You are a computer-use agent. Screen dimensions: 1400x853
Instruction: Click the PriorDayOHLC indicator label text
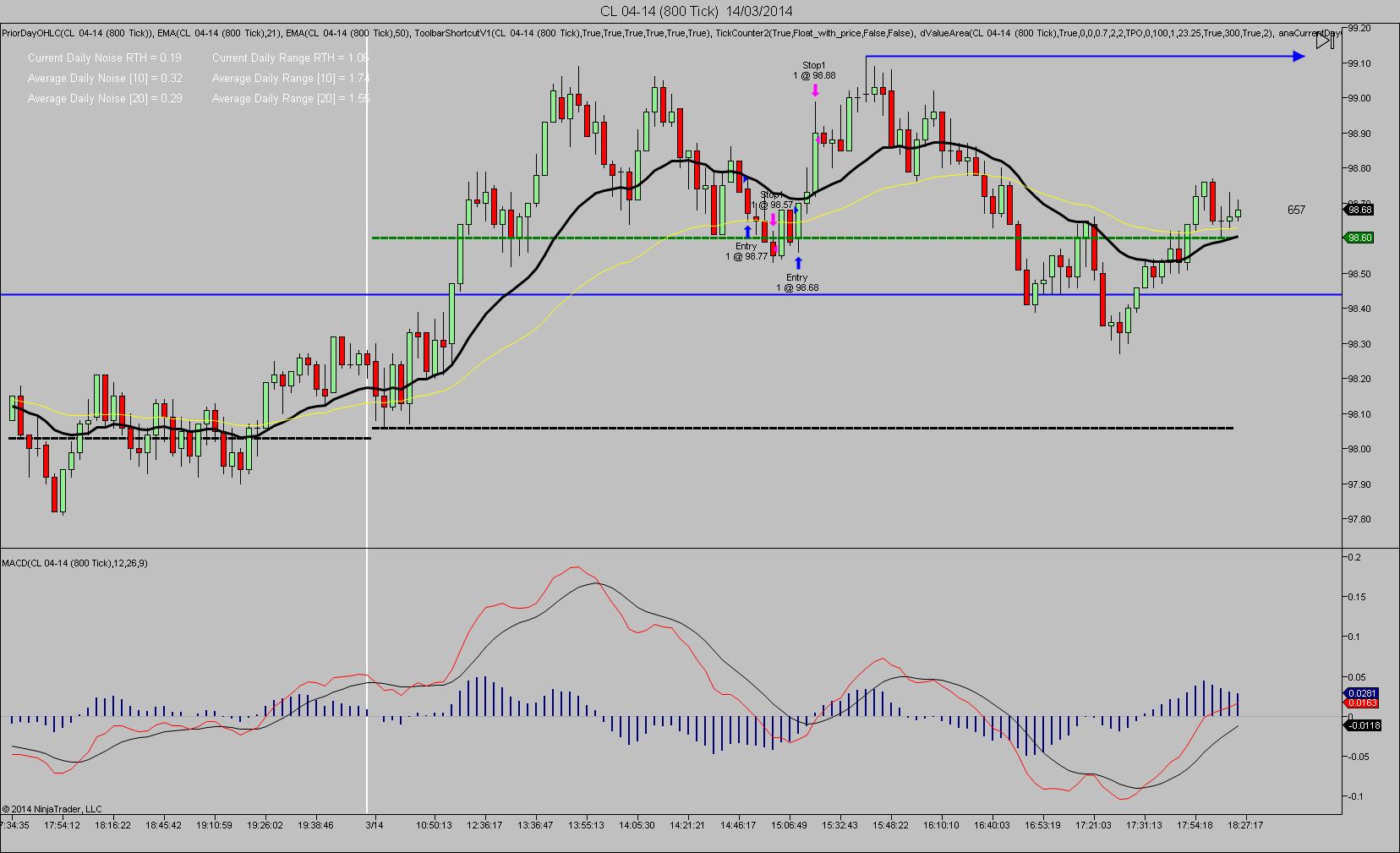point(78,34)
